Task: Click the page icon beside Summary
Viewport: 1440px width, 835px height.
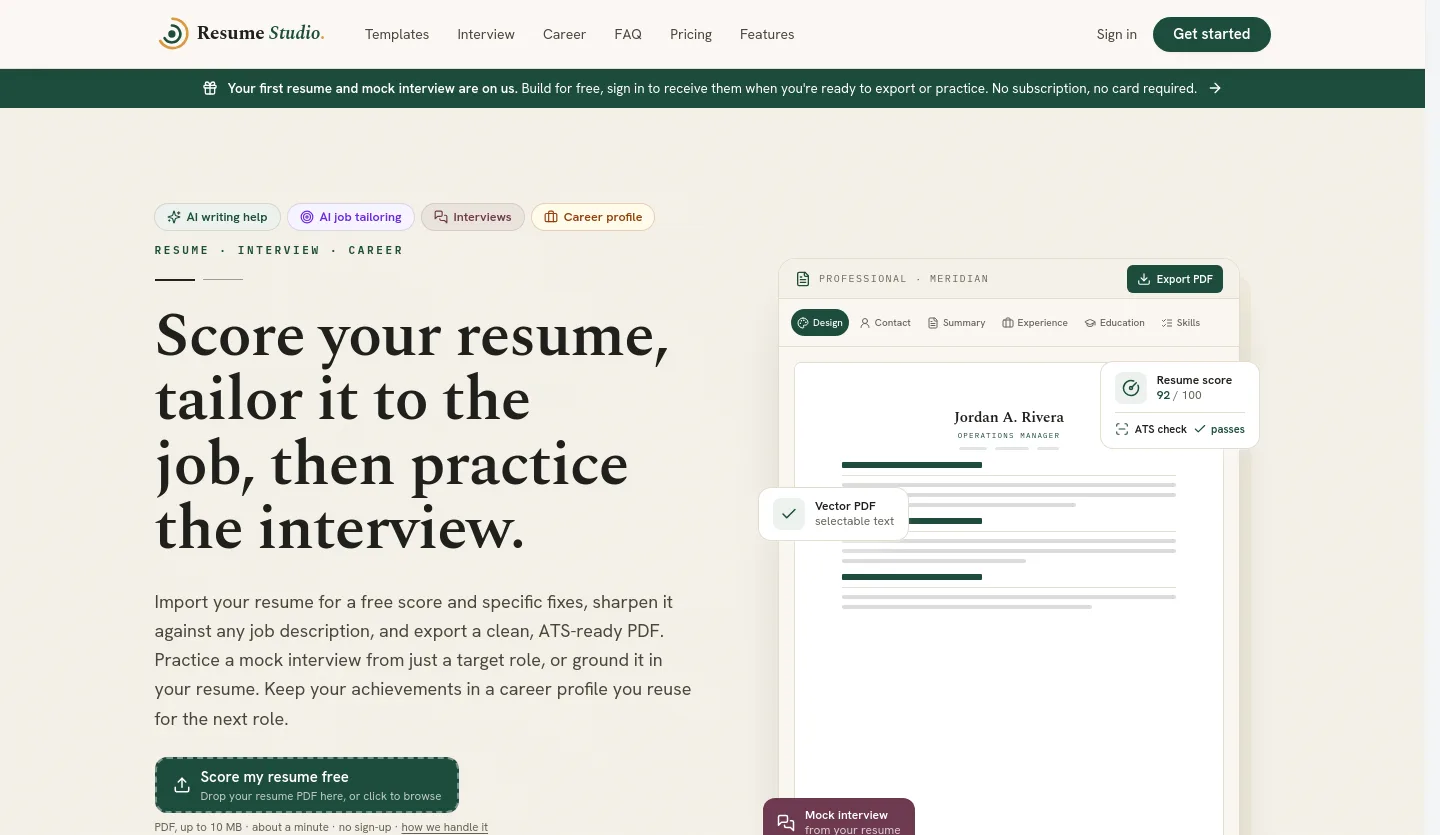Action: [933, 323]
